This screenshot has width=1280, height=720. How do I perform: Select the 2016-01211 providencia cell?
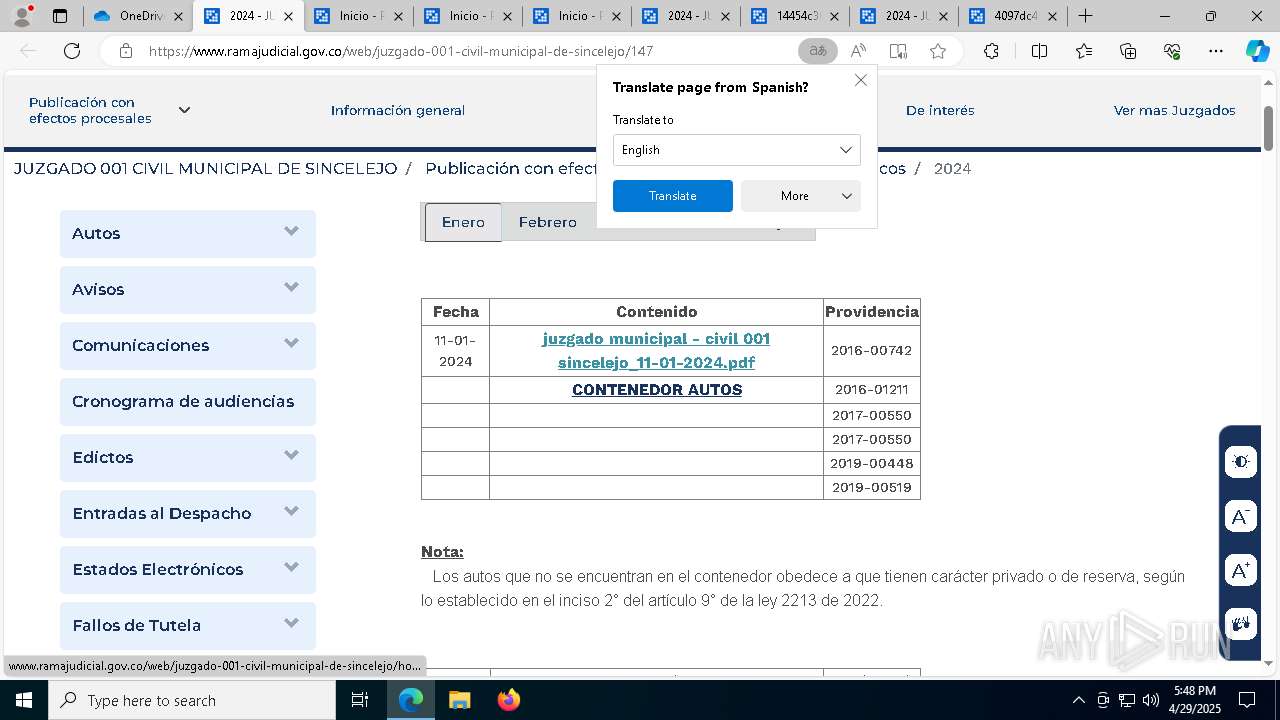pos(872,390)
